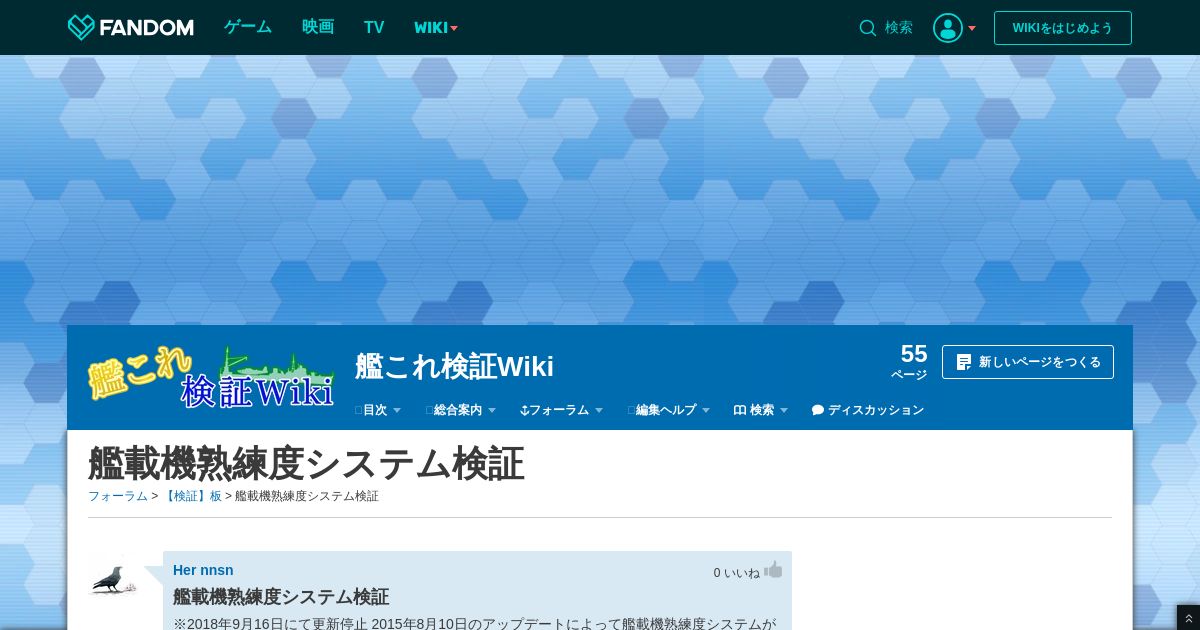The height and width of the screenshot is (630, 1200).
Task: Expand the 目次 navigation dropdown
Action: tap(378, 410)
